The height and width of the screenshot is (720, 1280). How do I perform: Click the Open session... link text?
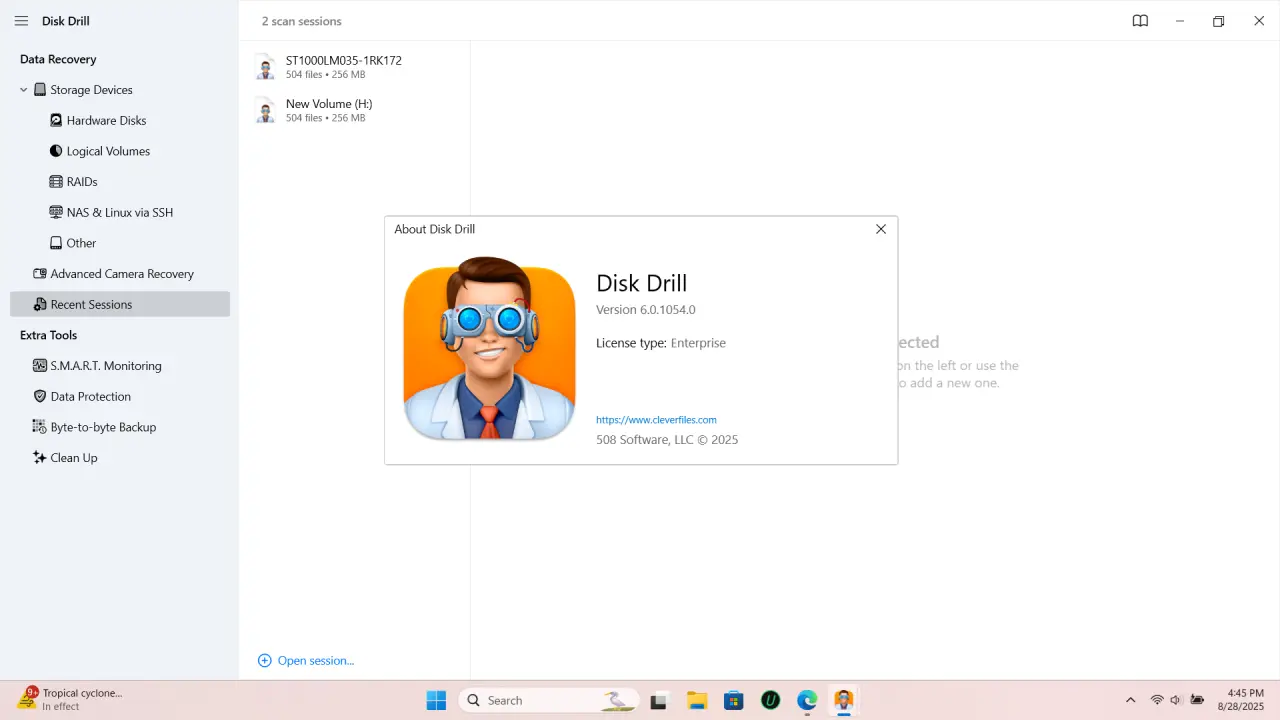316,661
